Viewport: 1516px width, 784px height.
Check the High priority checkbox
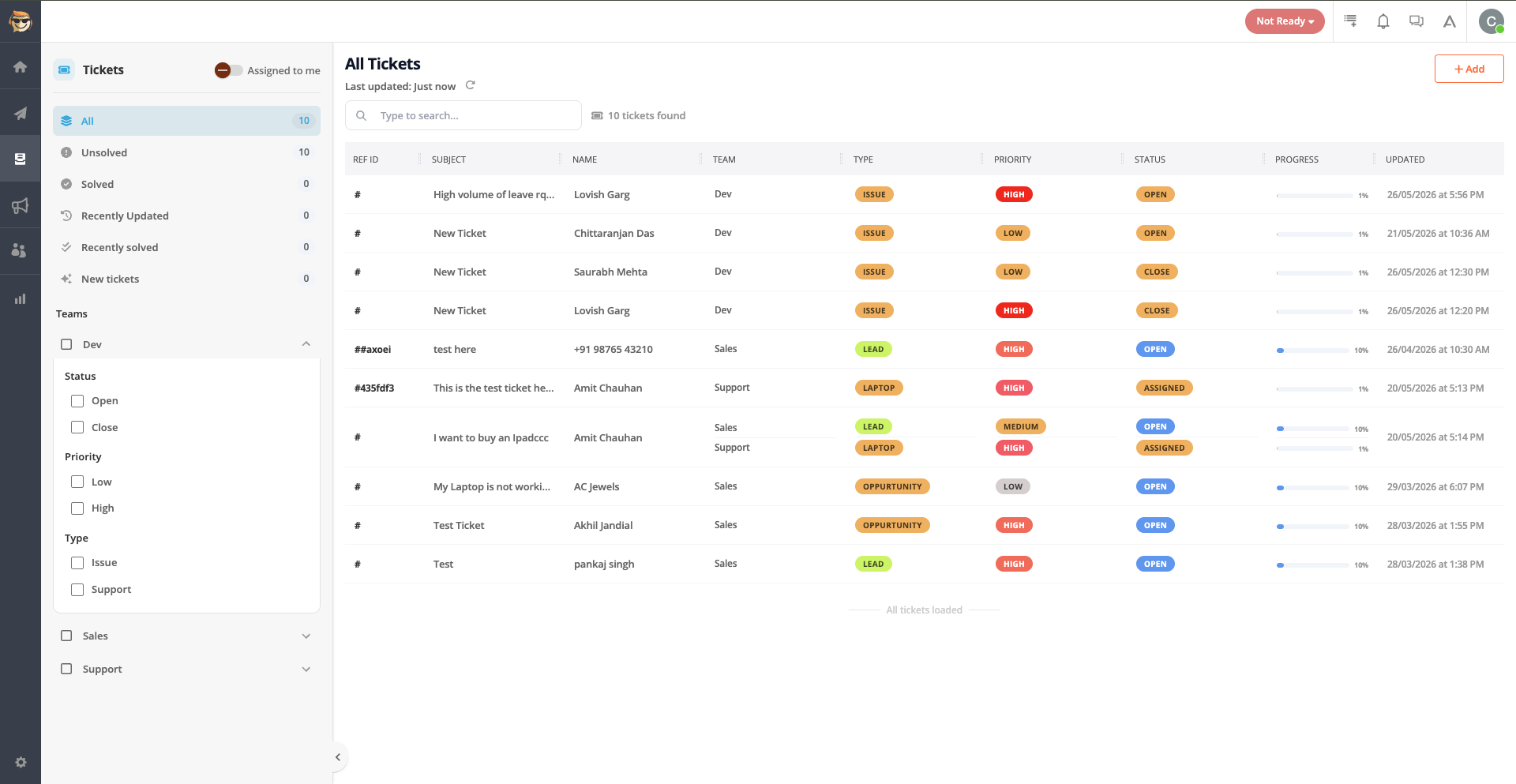pos(77,508)
